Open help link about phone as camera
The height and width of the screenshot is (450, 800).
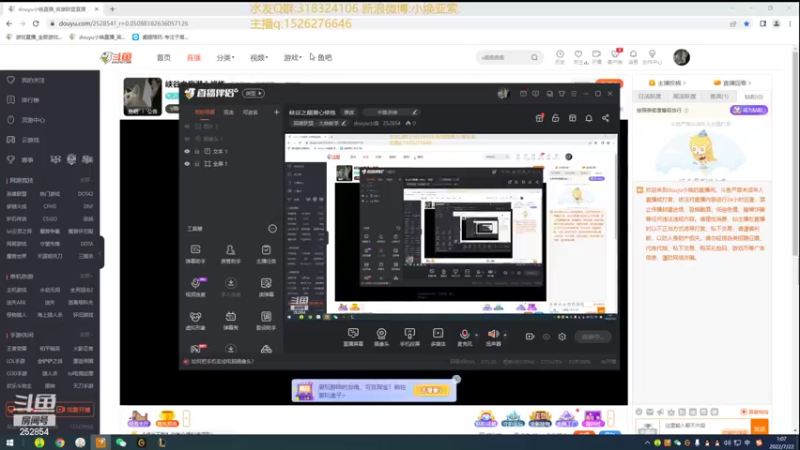[222, 361]
